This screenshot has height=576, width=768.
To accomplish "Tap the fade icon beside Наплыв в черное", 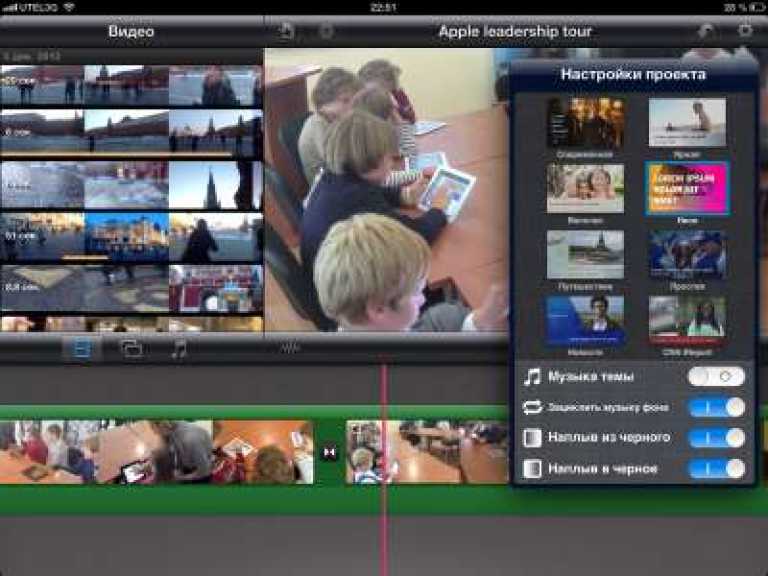I will pyautogui.click(x=532, y=469).
